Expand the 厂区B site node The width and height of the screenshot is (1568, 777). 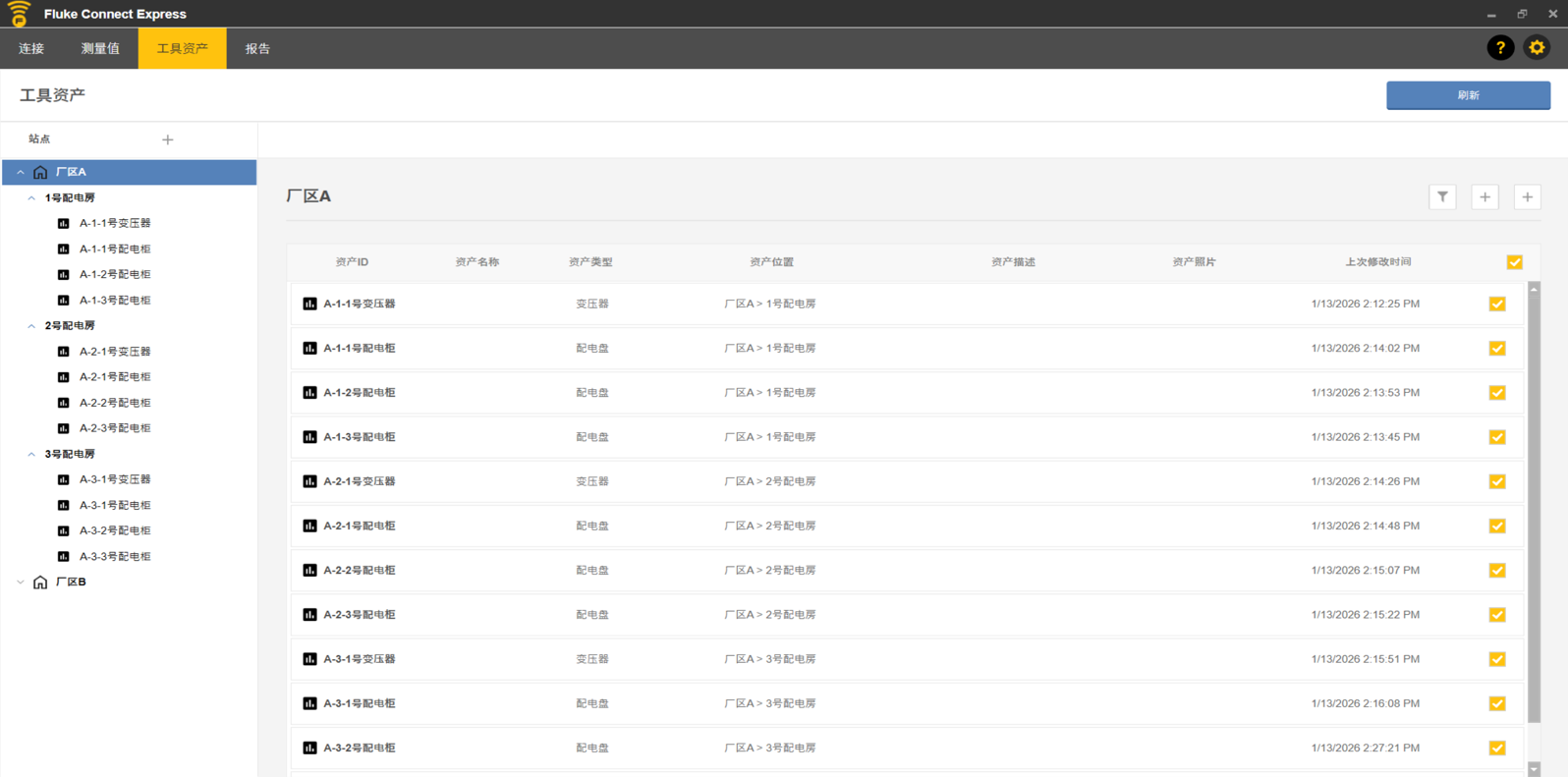coord(21,583)
